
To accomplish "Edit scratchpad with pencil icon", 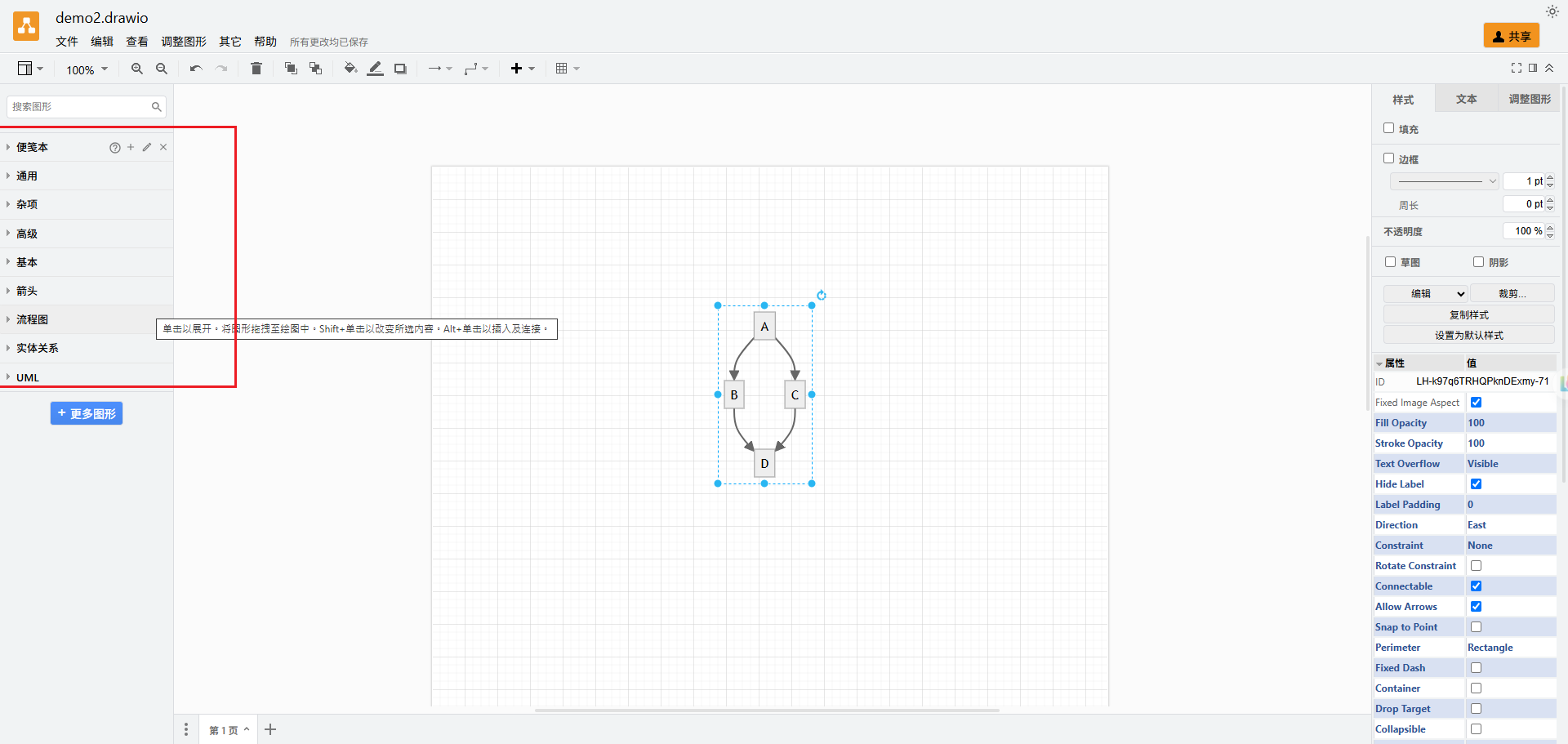I will point(147,147).
